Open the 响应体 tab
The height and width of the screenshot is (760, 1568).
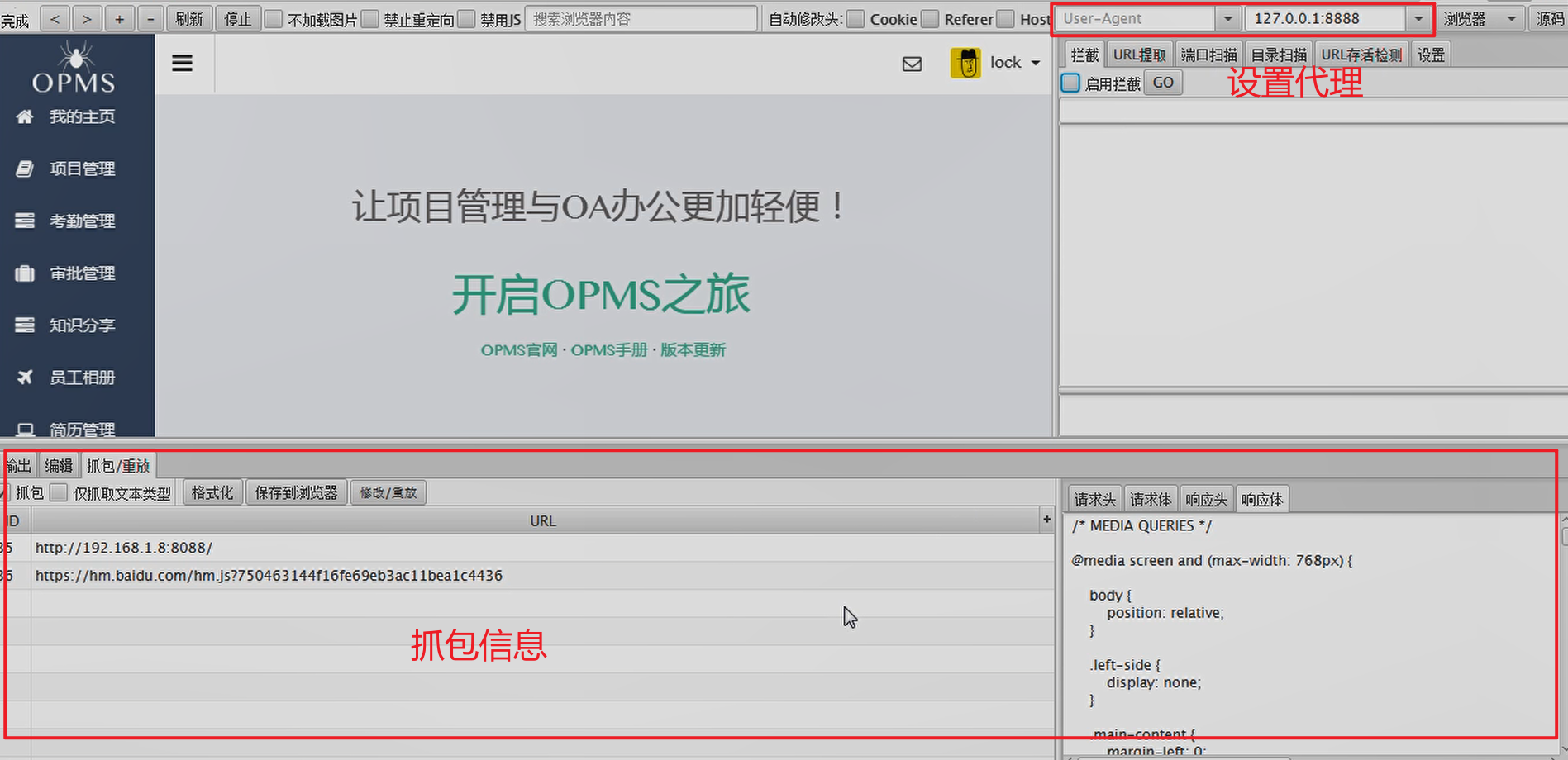coord(1262,499)
